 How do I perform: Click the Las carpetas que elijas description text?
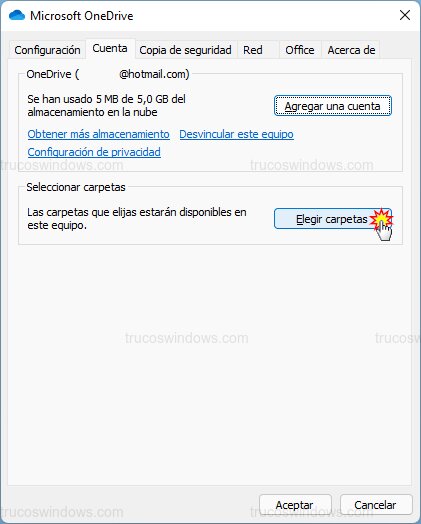coord(137,219)
